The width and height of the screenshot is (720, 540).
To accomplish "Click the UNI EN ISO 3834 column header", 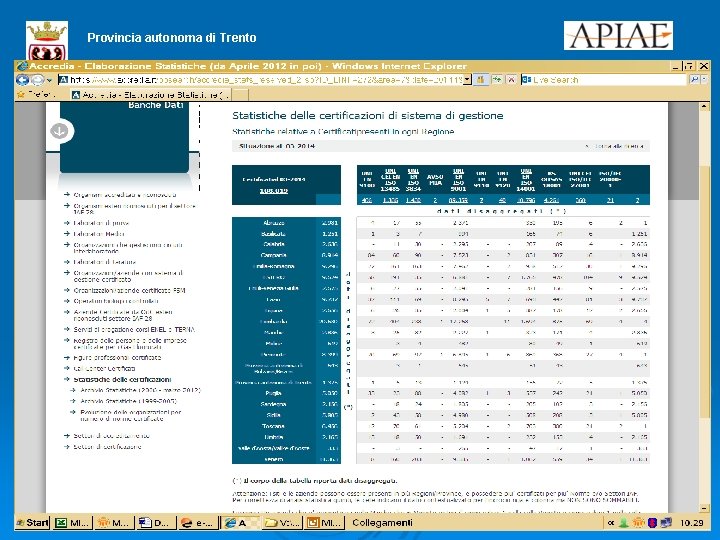I will pyautogui.click(x=413, y=180).
